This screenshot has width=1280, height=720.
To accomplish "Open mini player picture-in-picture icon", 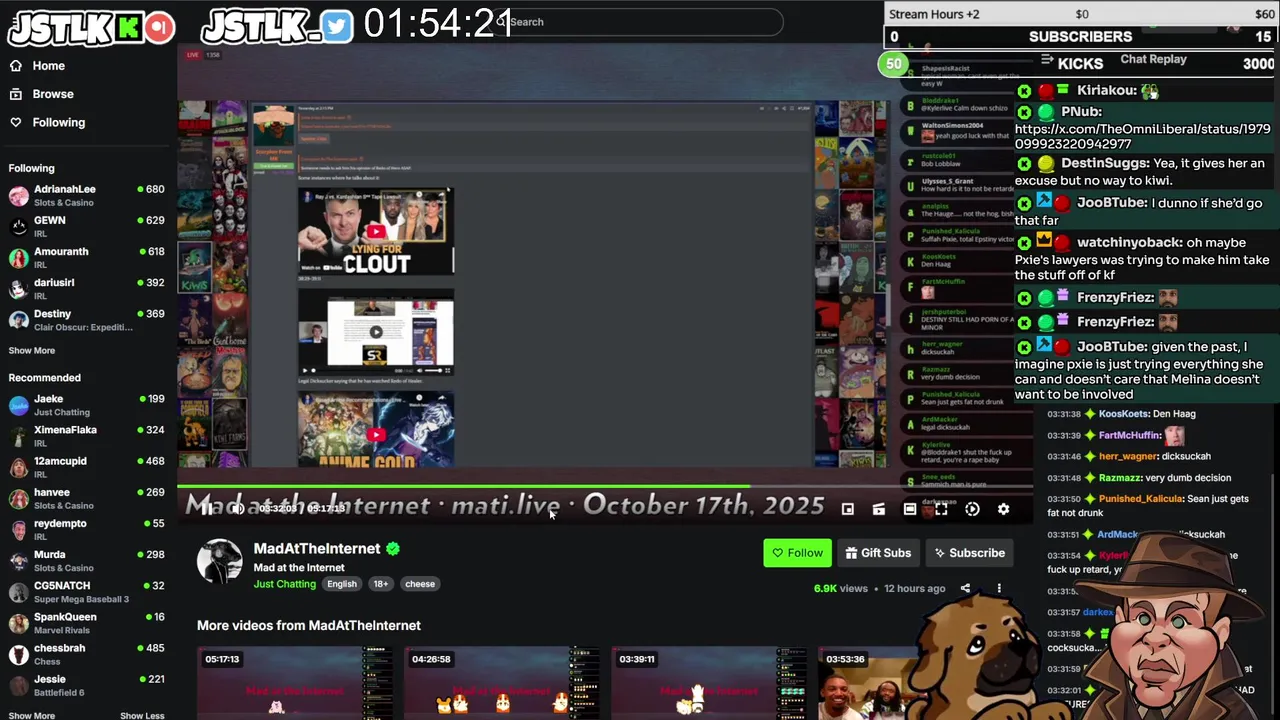I will point(848,509).
